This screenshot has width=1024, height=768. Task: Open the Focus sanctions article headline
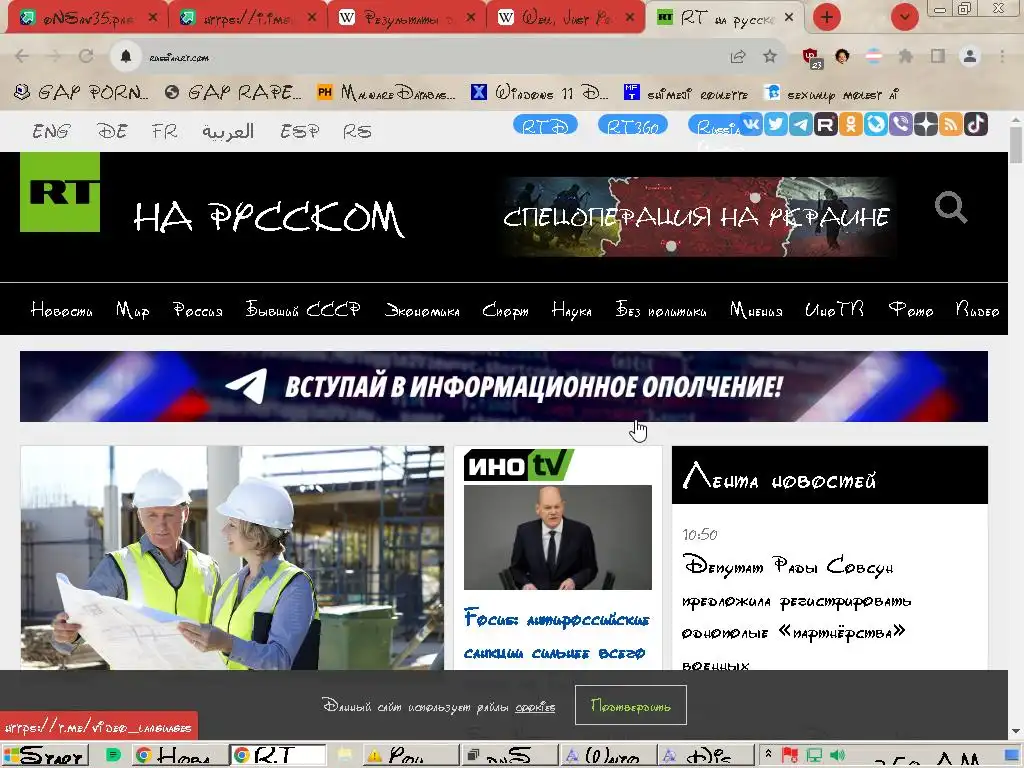(556, 635)
